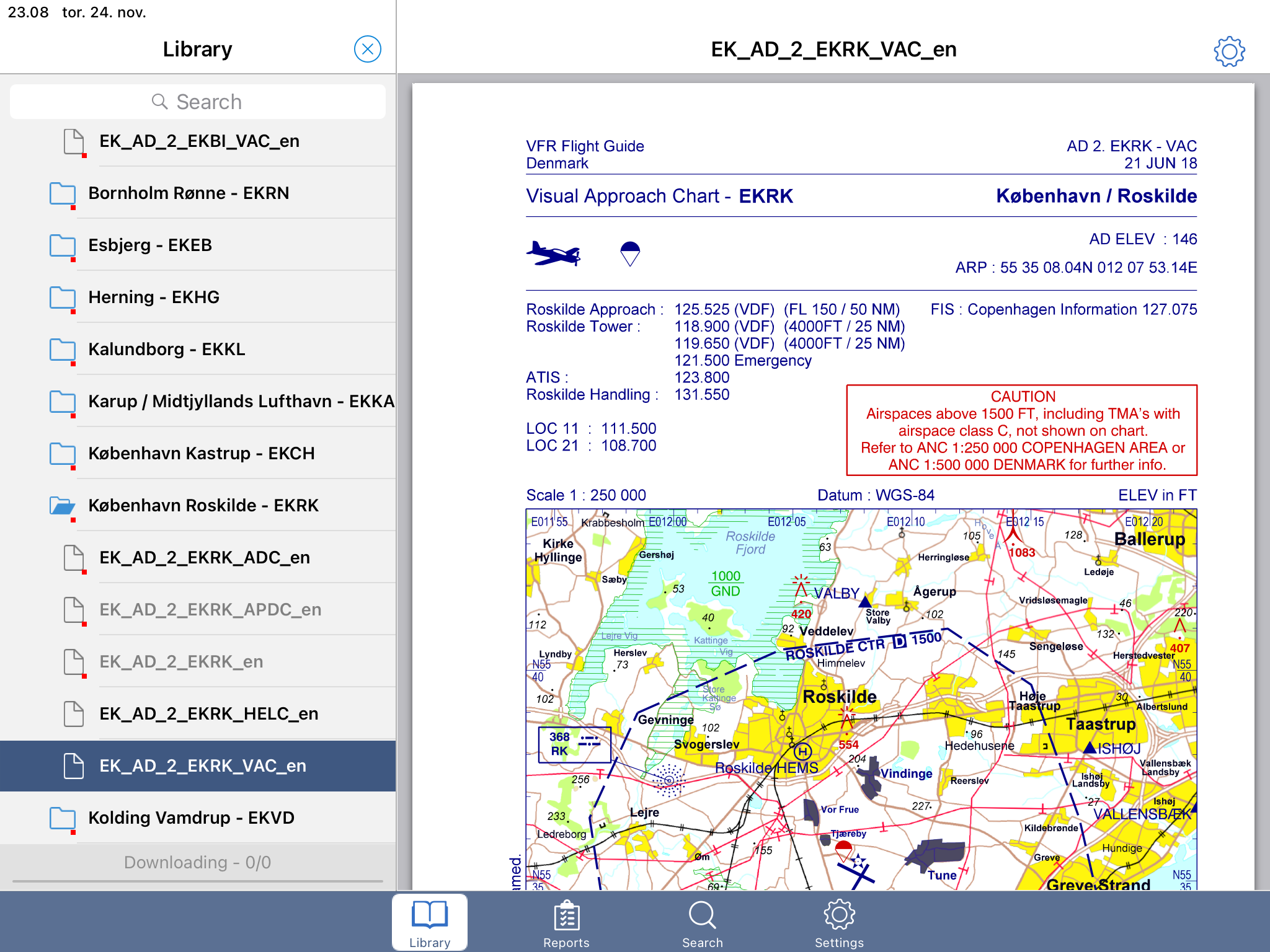Click the Downloading - 0/0 progress bar

(198, 880)
